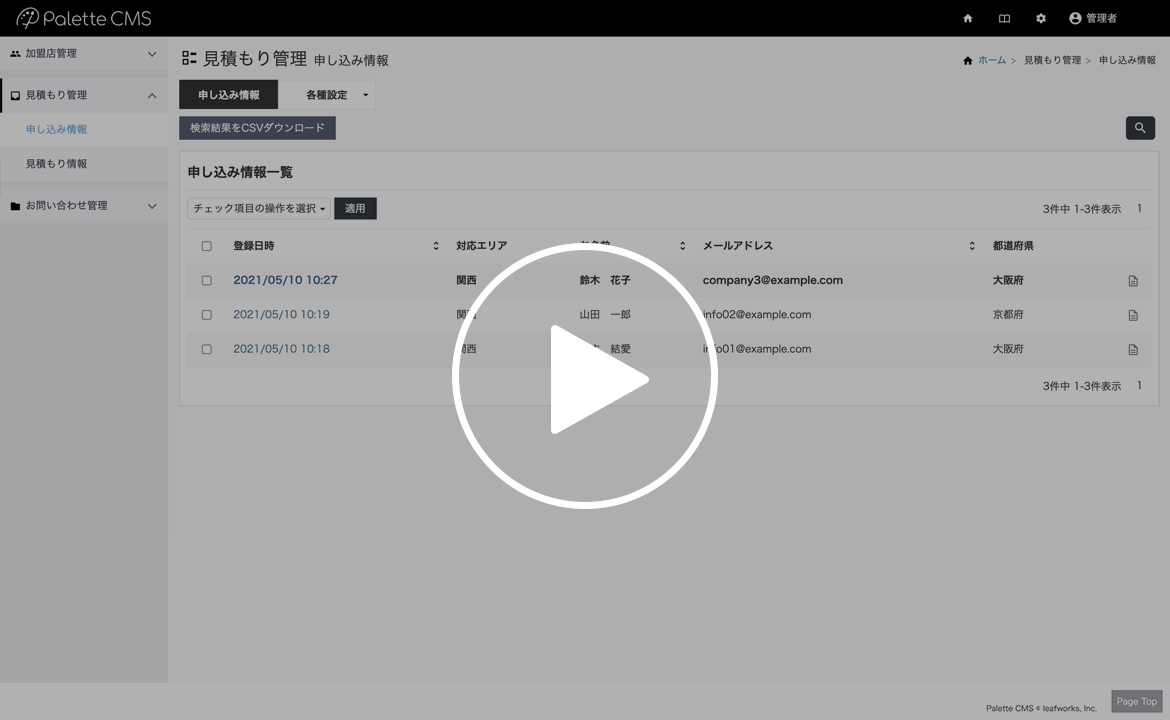
Task: Expand the お問い合わせ管理 sidebar section
Action: coord(152,206)
